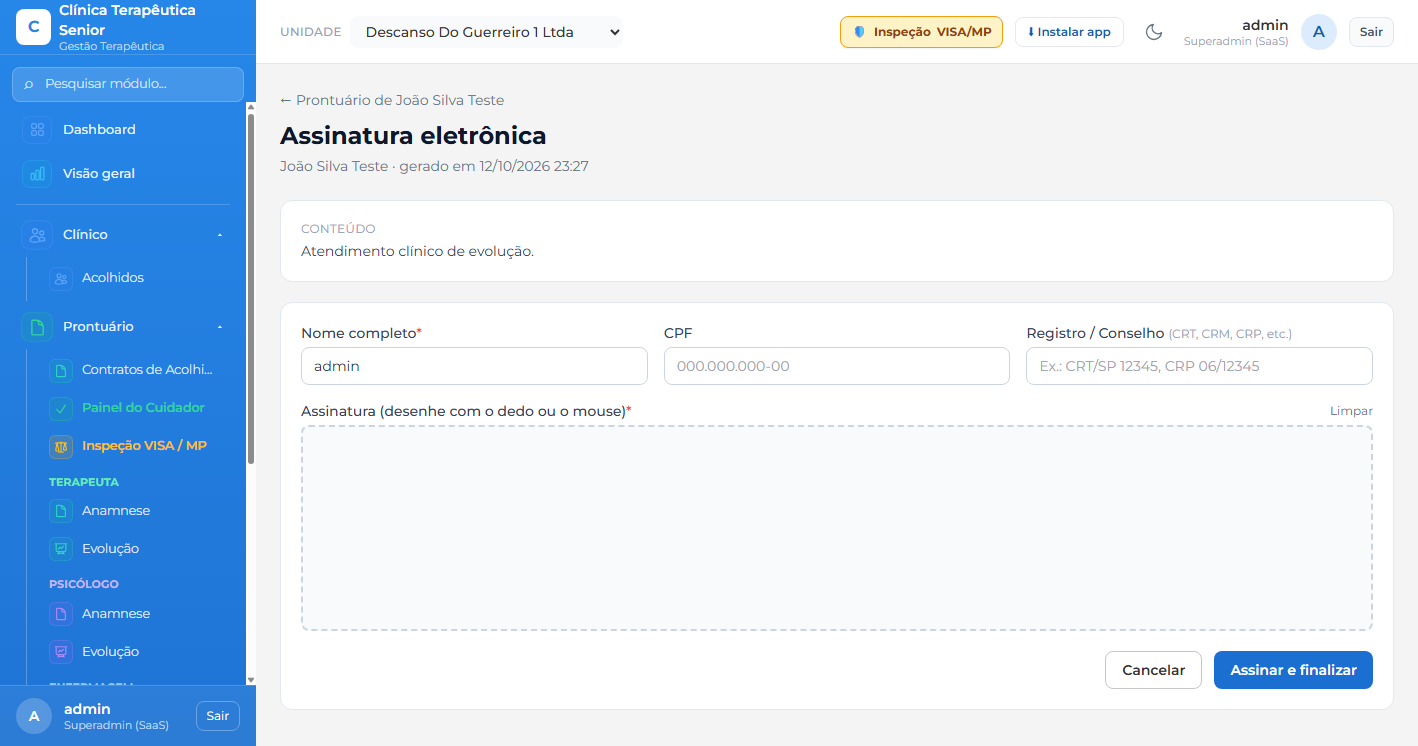Click the Painel do Cuidador checkmark icon

coord(61,409)
